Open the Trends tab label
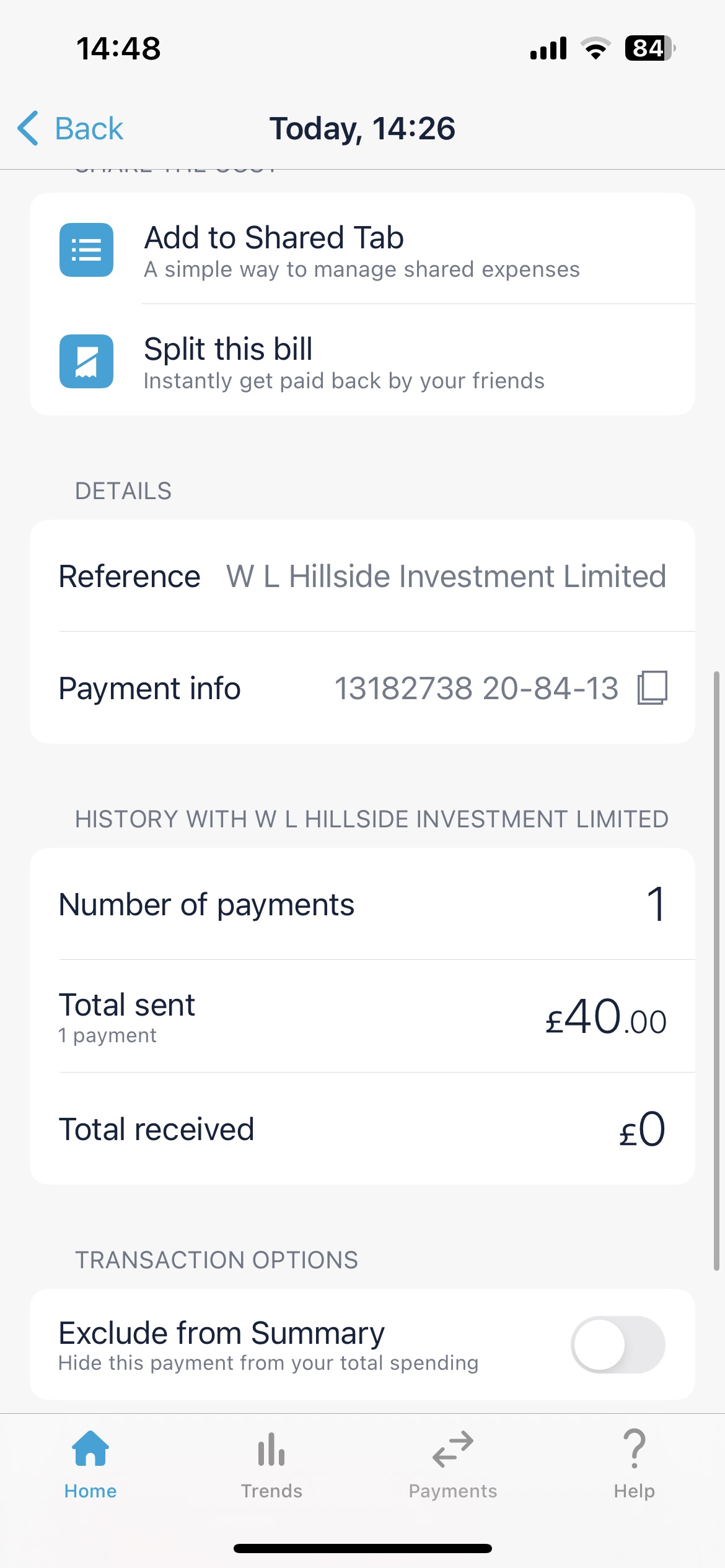Viewport: 725px width, 1568px height. pos(271,1491)
